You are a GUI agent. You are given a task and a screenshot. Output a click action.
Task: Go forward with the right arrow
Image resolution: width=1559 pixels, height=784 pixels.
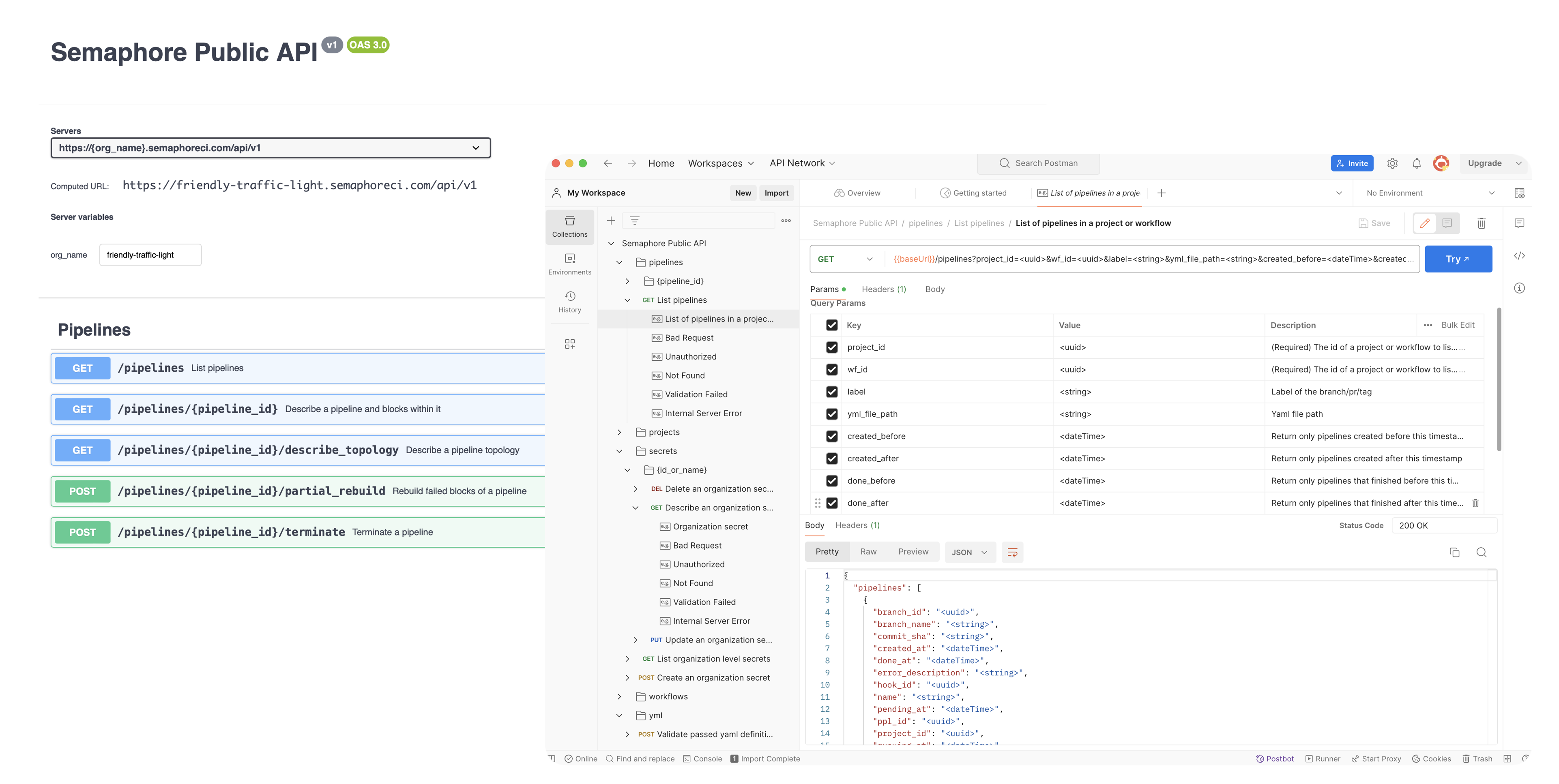pyautogui.click(x=631, y=163)
